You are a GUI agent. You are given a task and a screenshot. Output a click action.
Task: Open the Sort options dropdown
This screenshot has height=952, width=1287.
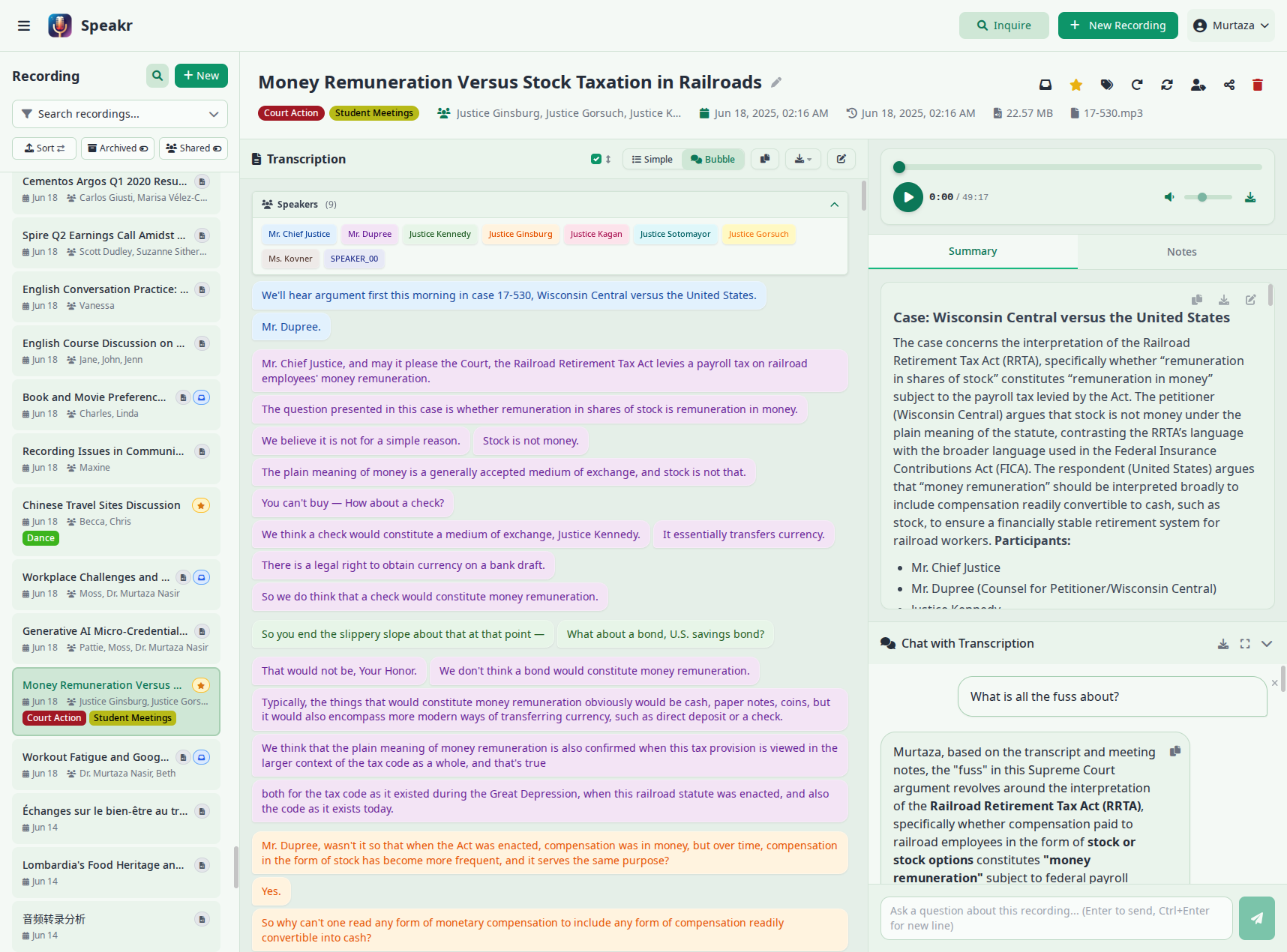43,148
